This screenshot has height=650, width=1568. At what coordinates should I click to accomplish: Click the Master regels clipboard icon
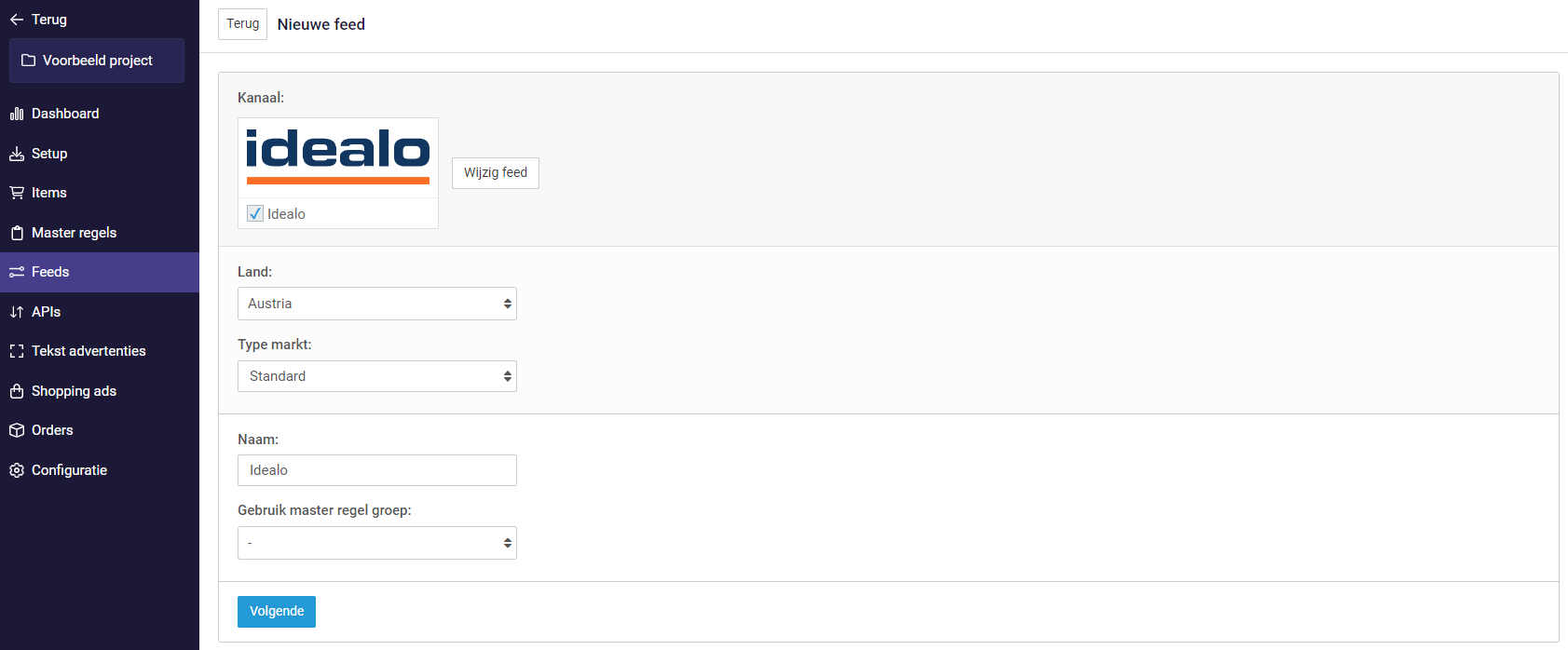coord(17,233)
